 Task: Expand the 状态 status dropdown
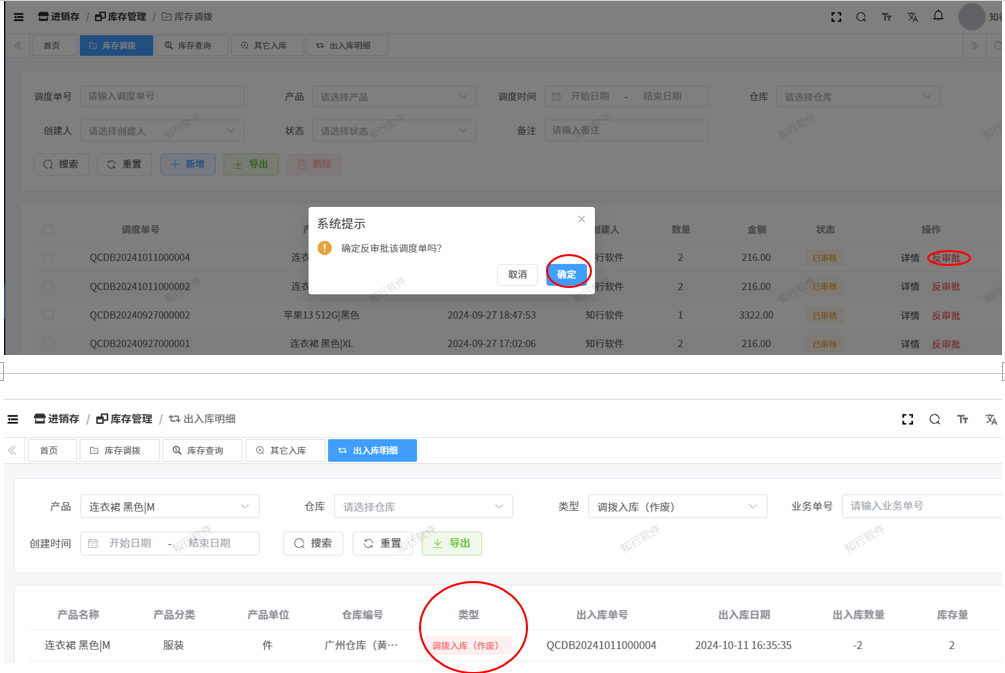tap(392, 131)
